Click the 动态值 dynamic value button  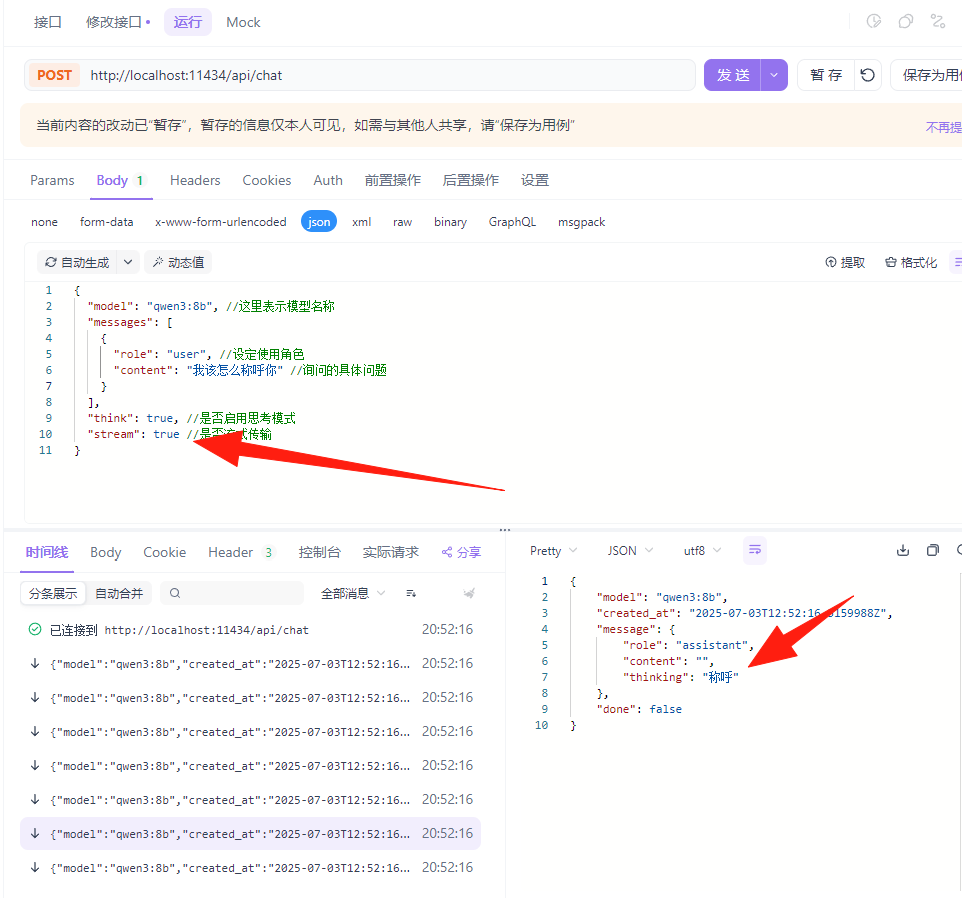(179, 263)
